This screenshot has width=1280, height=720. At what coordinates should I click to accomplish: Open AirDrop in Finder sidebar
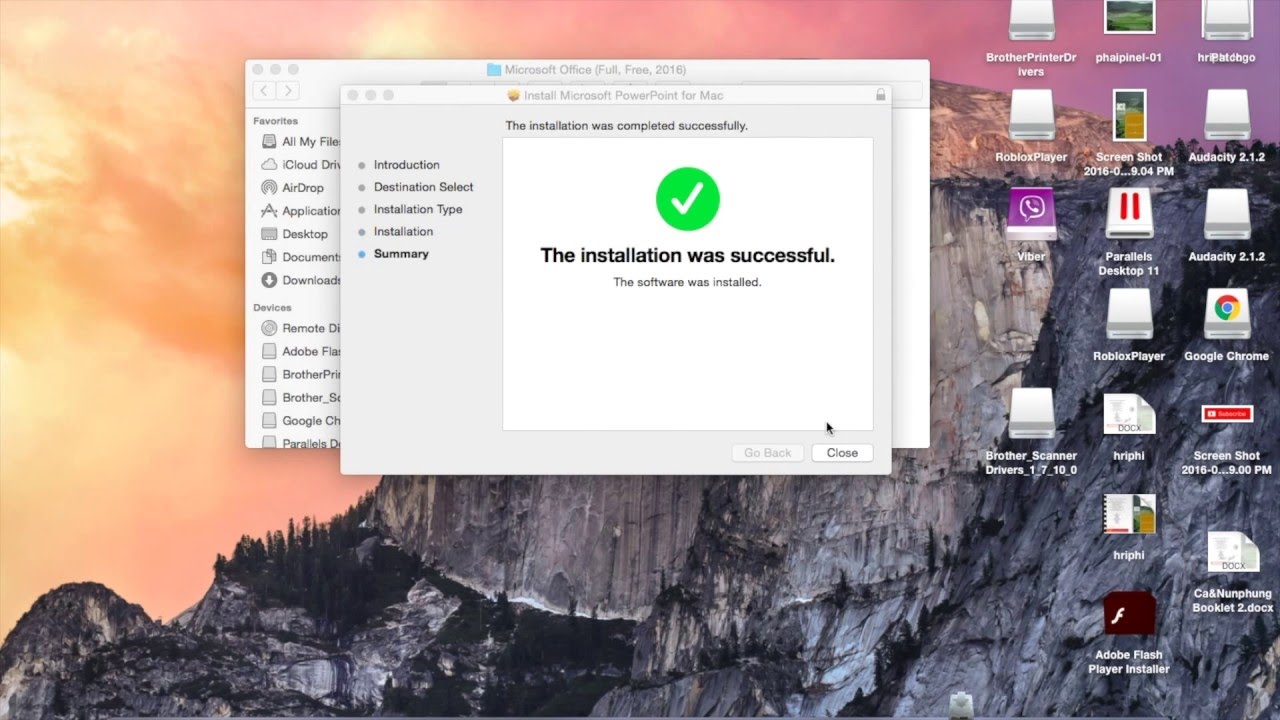[293, 188]
